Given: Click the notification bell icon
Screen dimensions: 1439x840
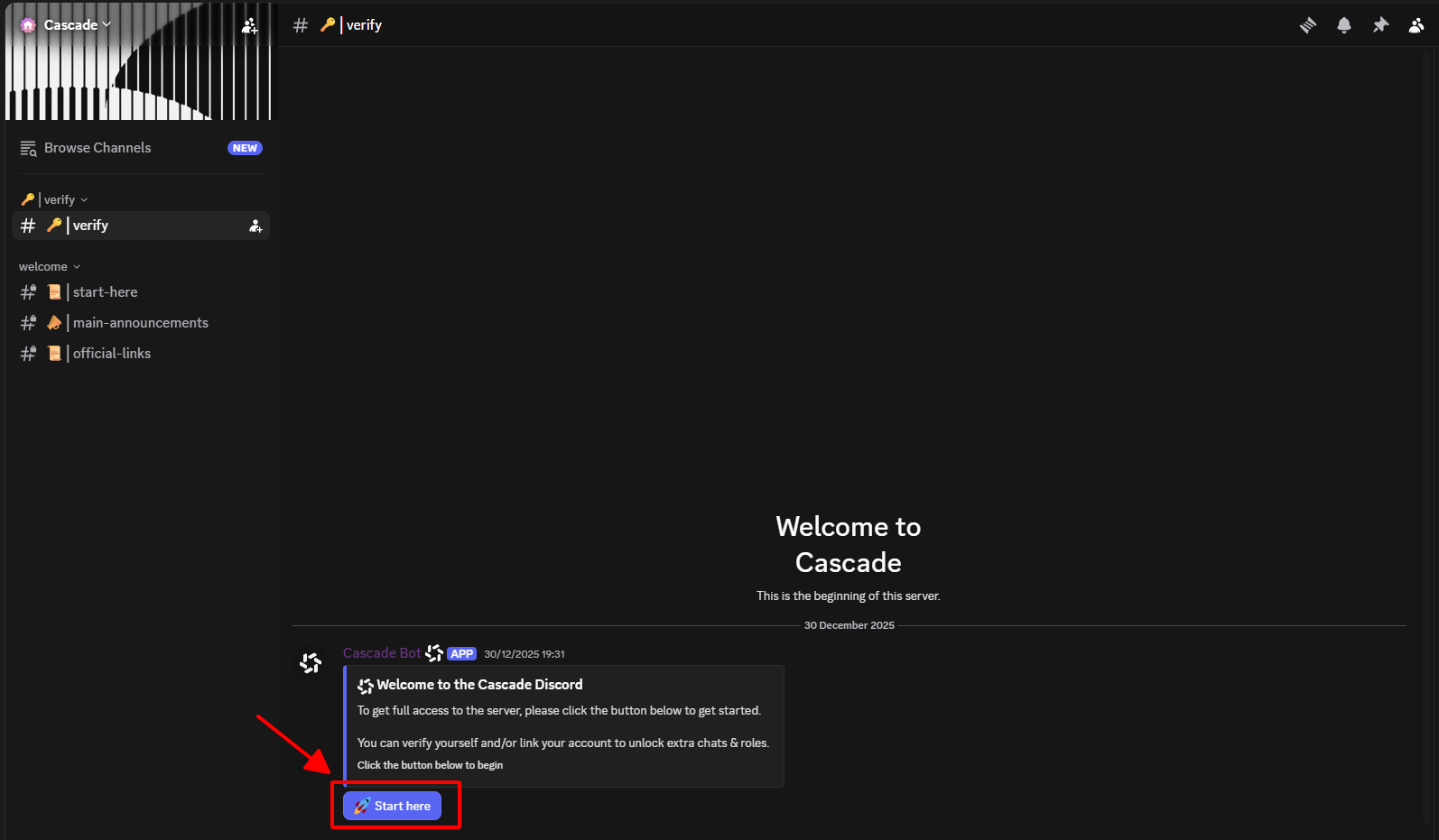Looking at the screenshot, I should point(1343,25).
